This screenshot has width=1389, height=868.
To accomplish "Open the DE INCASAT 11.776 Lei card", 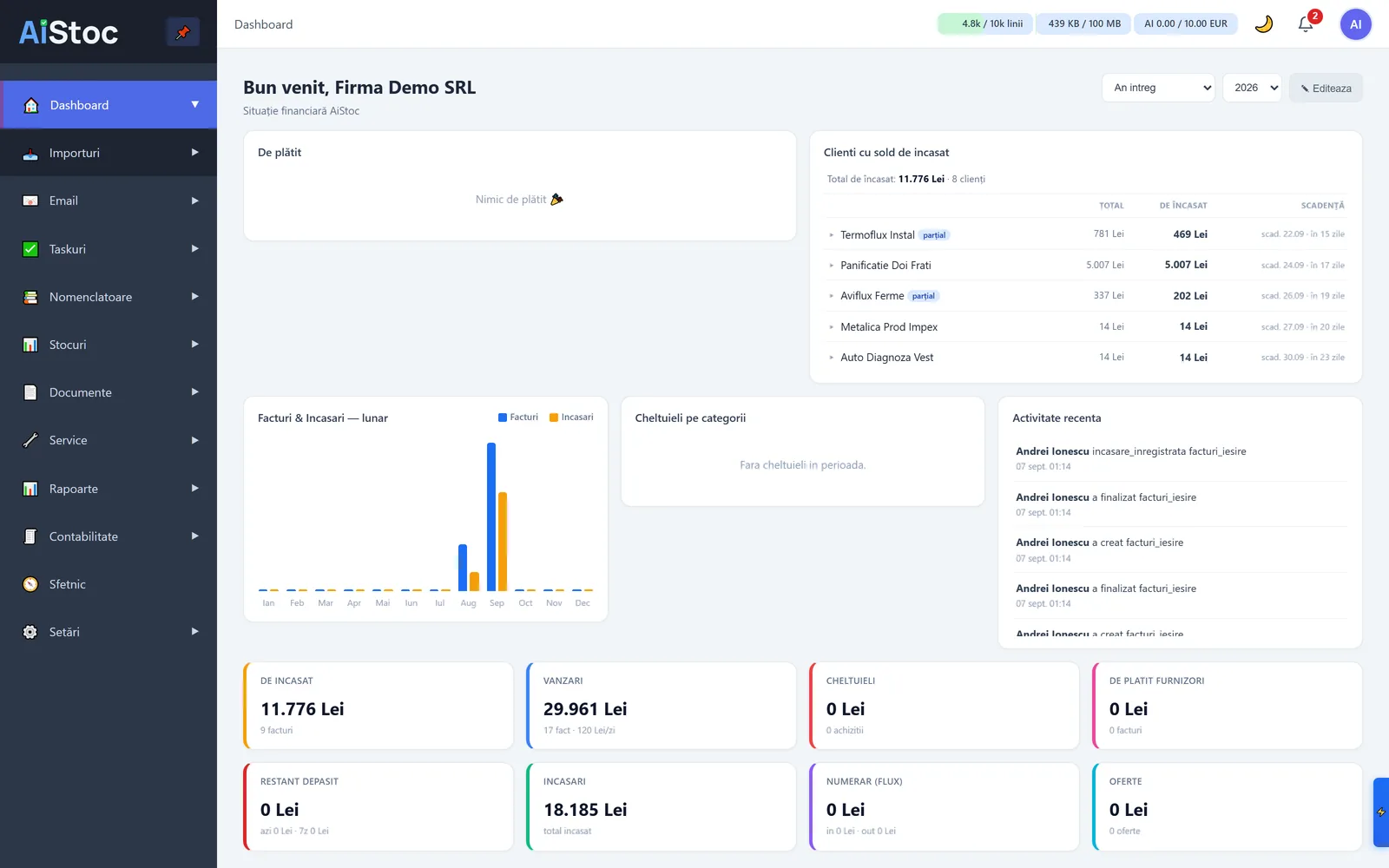I will coord(379,706).
